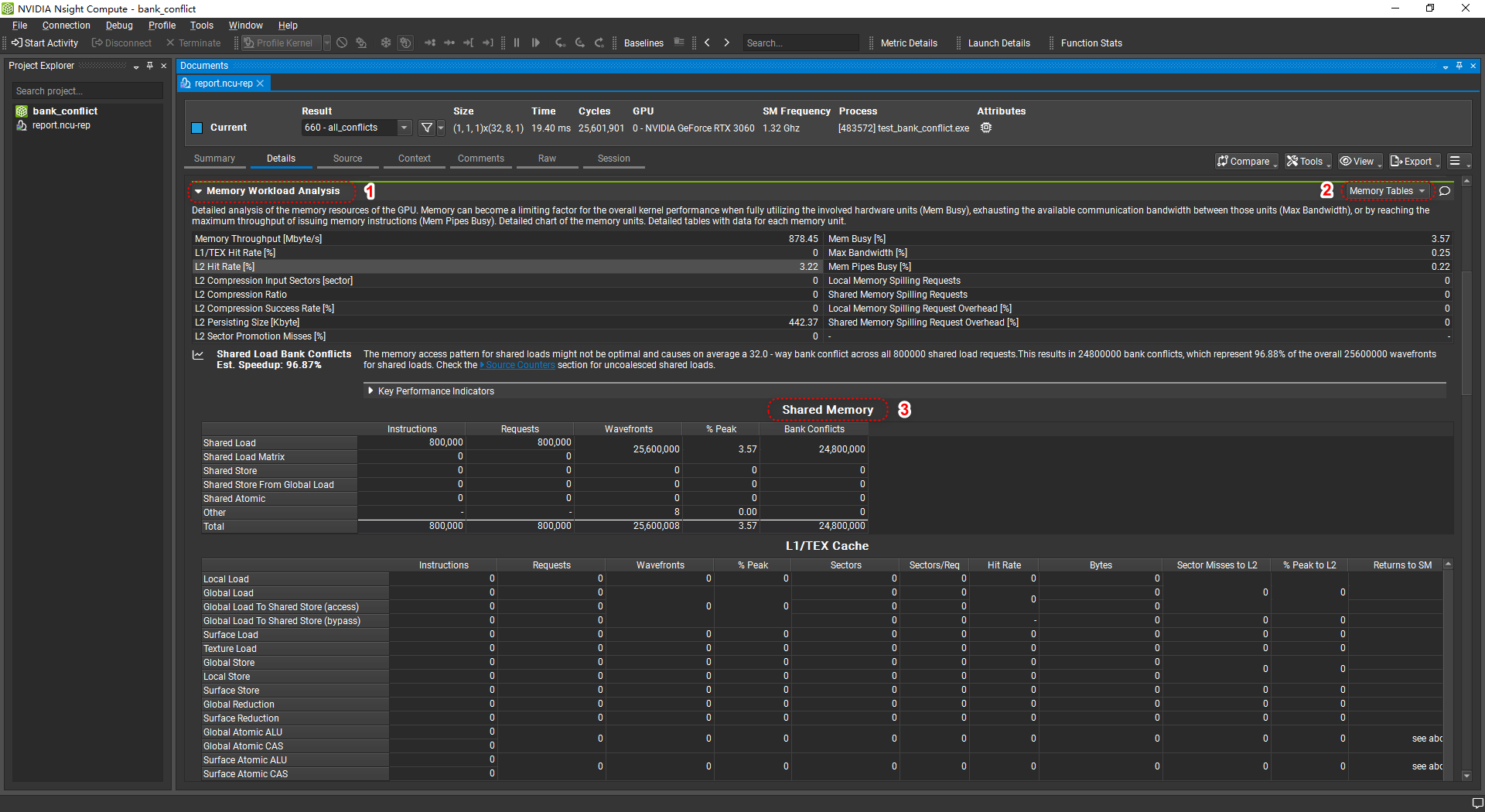
Task: Click the result filter funnel icon
Action: coord(426,128)
